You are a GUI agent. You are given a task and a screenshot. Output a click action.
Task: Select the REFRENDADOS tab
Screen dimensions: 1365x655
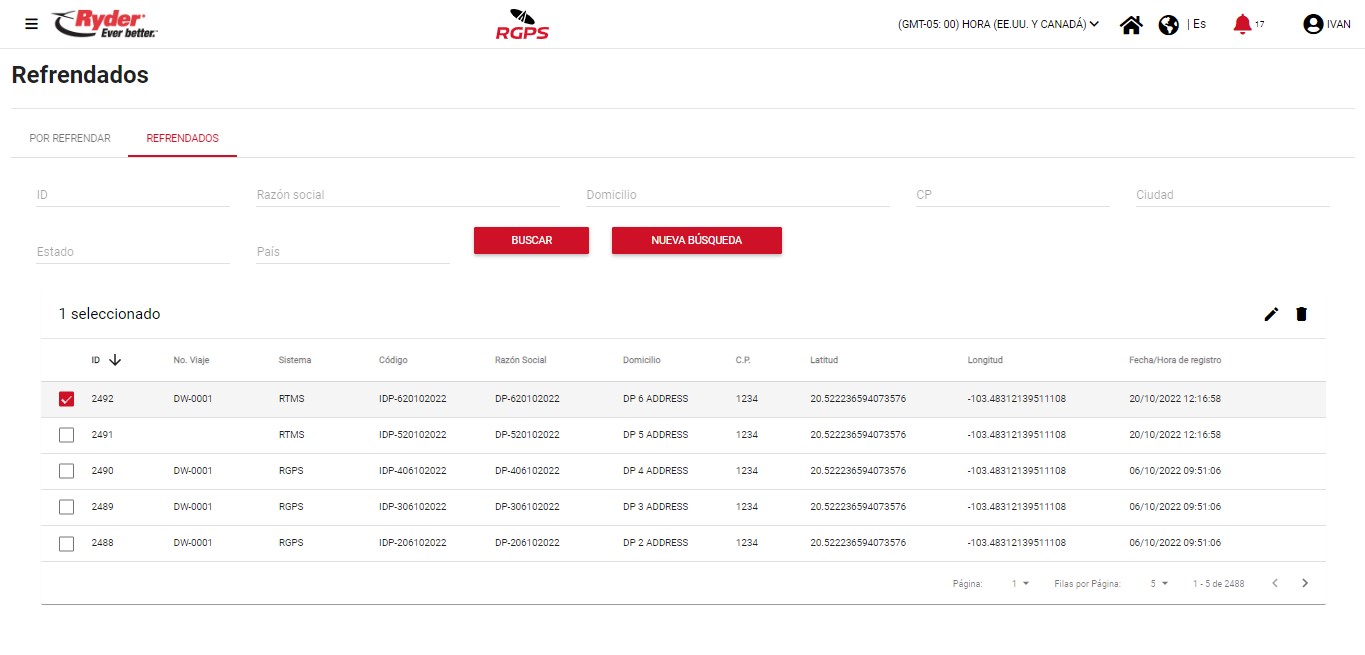click(182, 138)
